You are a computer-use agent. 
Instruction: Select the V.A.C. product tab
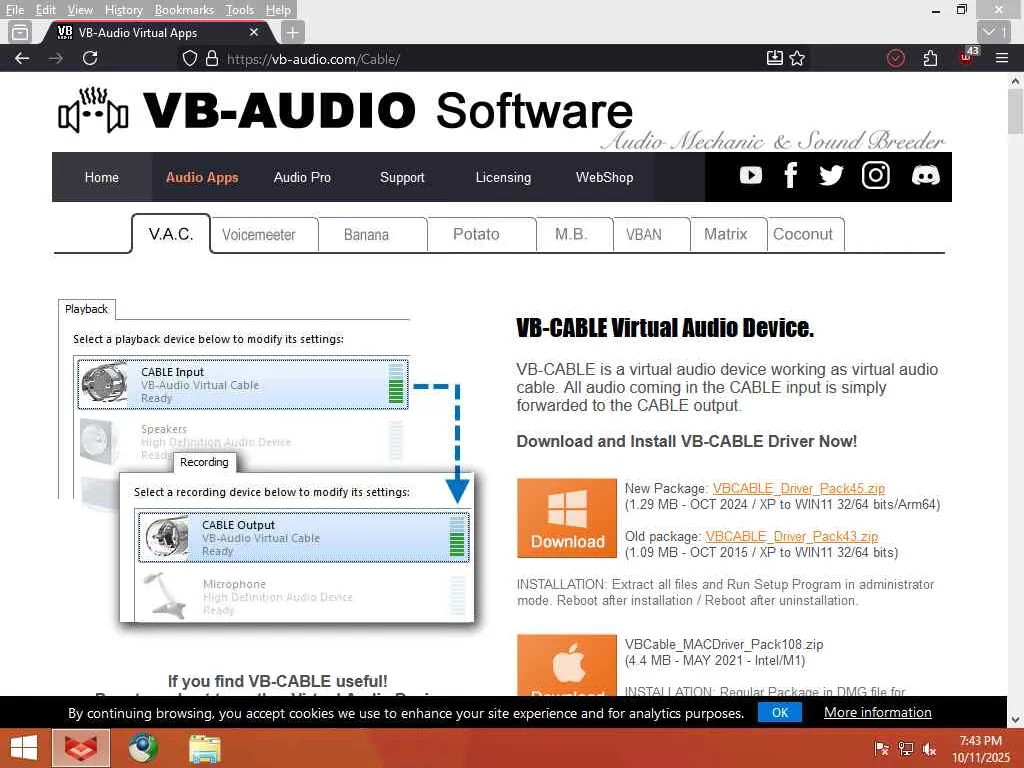[x=171, y=234]
